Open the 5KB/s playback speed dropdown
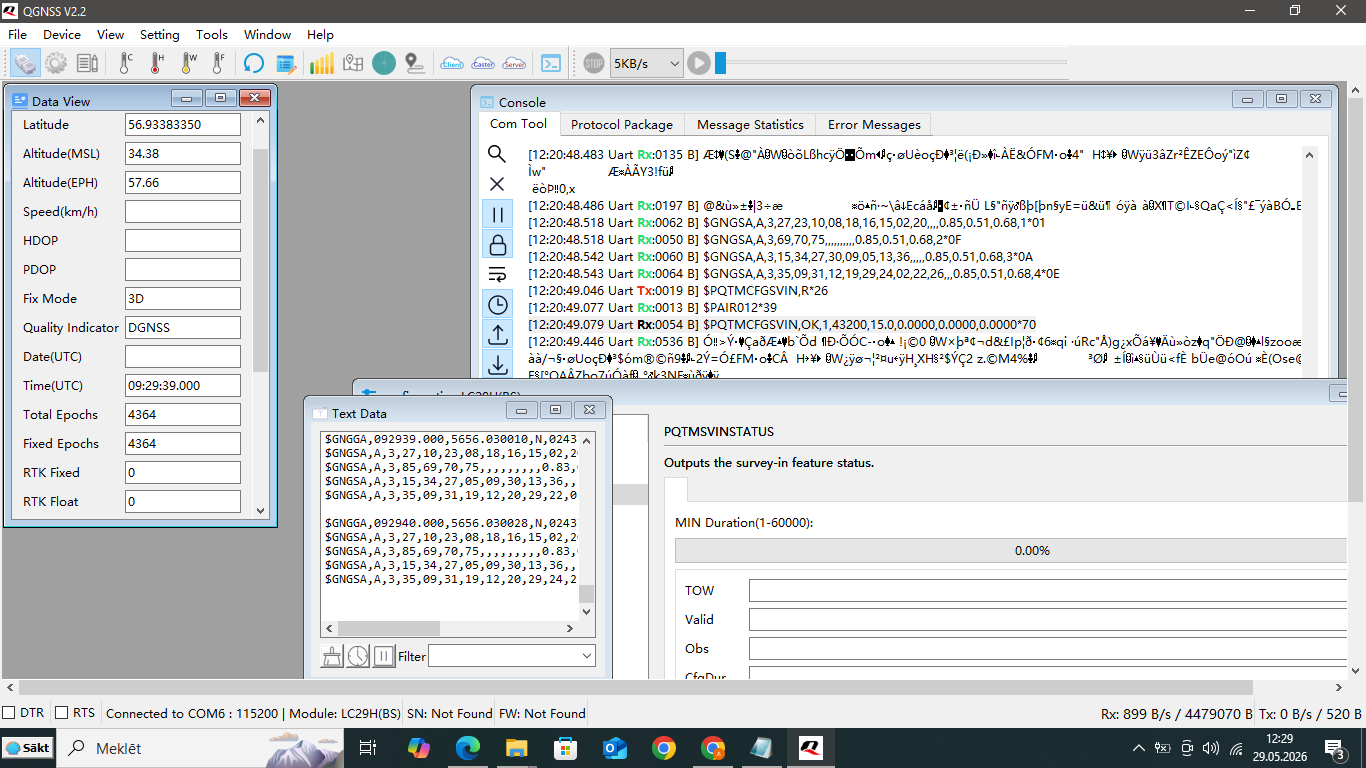1366x768 pixels. click(647, 63)
